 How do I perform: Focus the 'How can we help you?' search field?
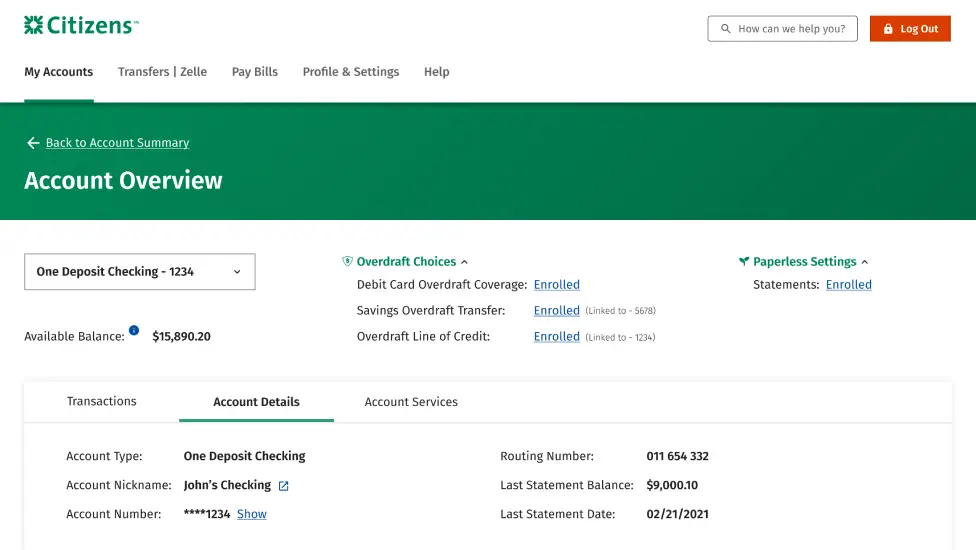(x=782, y=29)
